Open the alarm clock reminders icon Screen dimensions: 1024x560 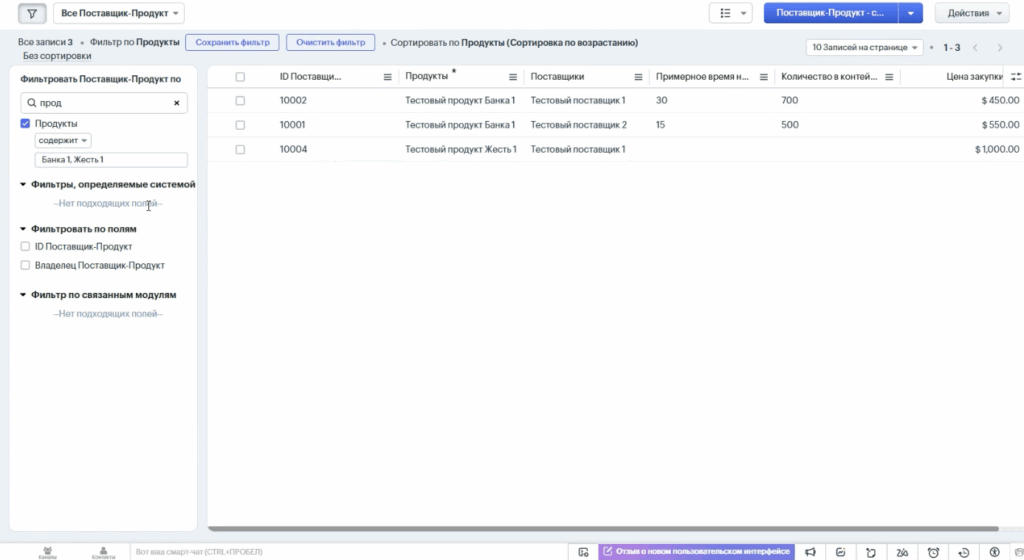(933, 552)
